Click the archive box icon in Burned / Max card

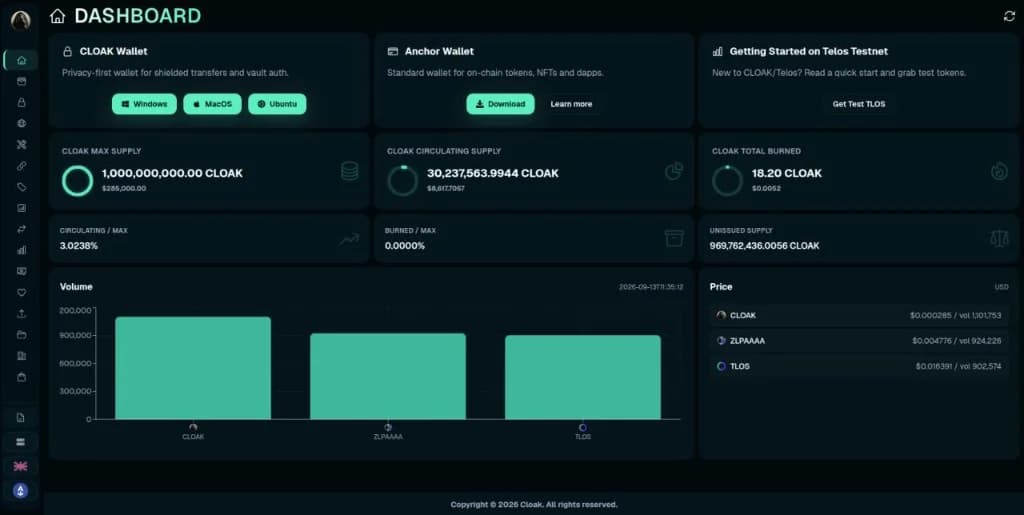point(674,238)
